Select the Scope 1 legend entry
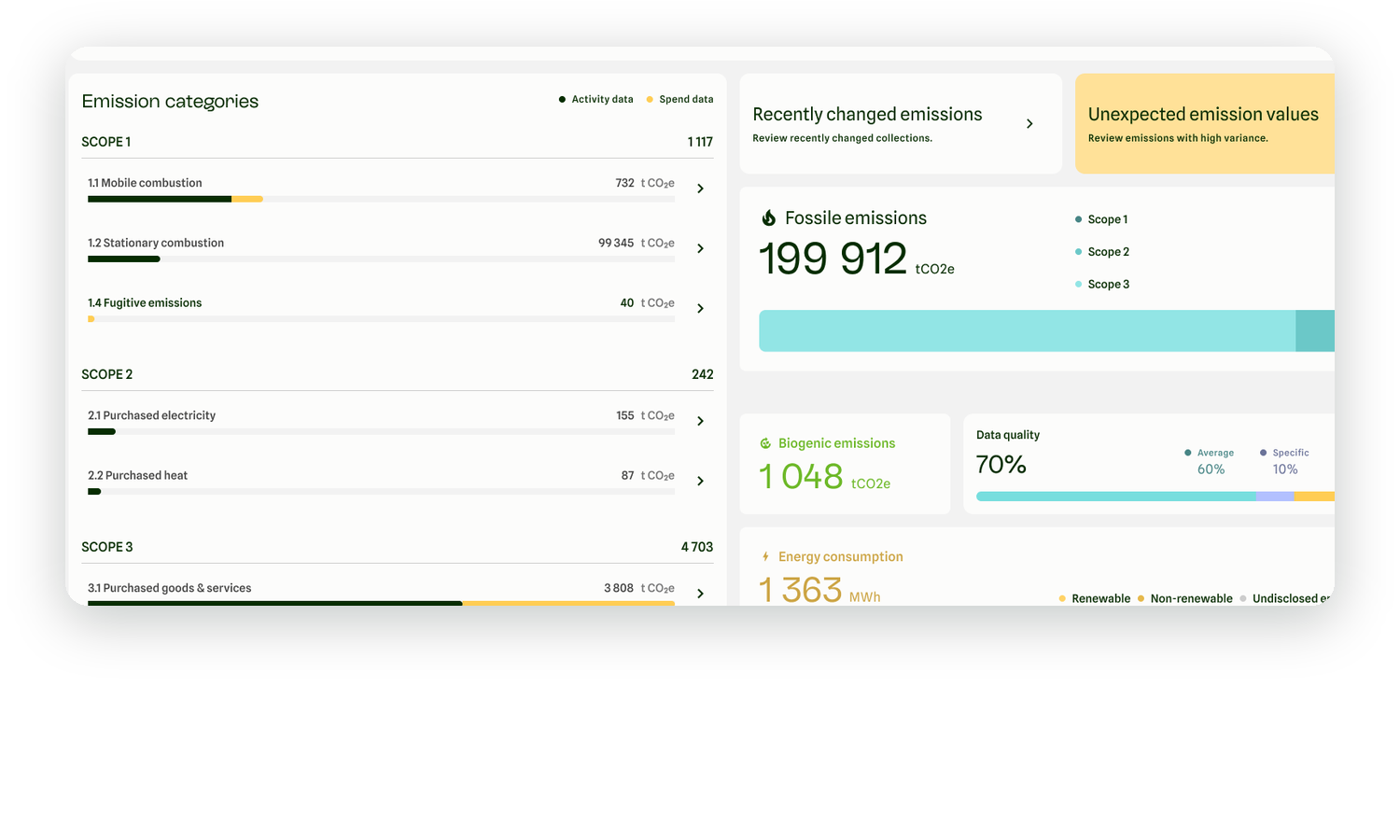 pyautogui.click(x=1101, y=219)
